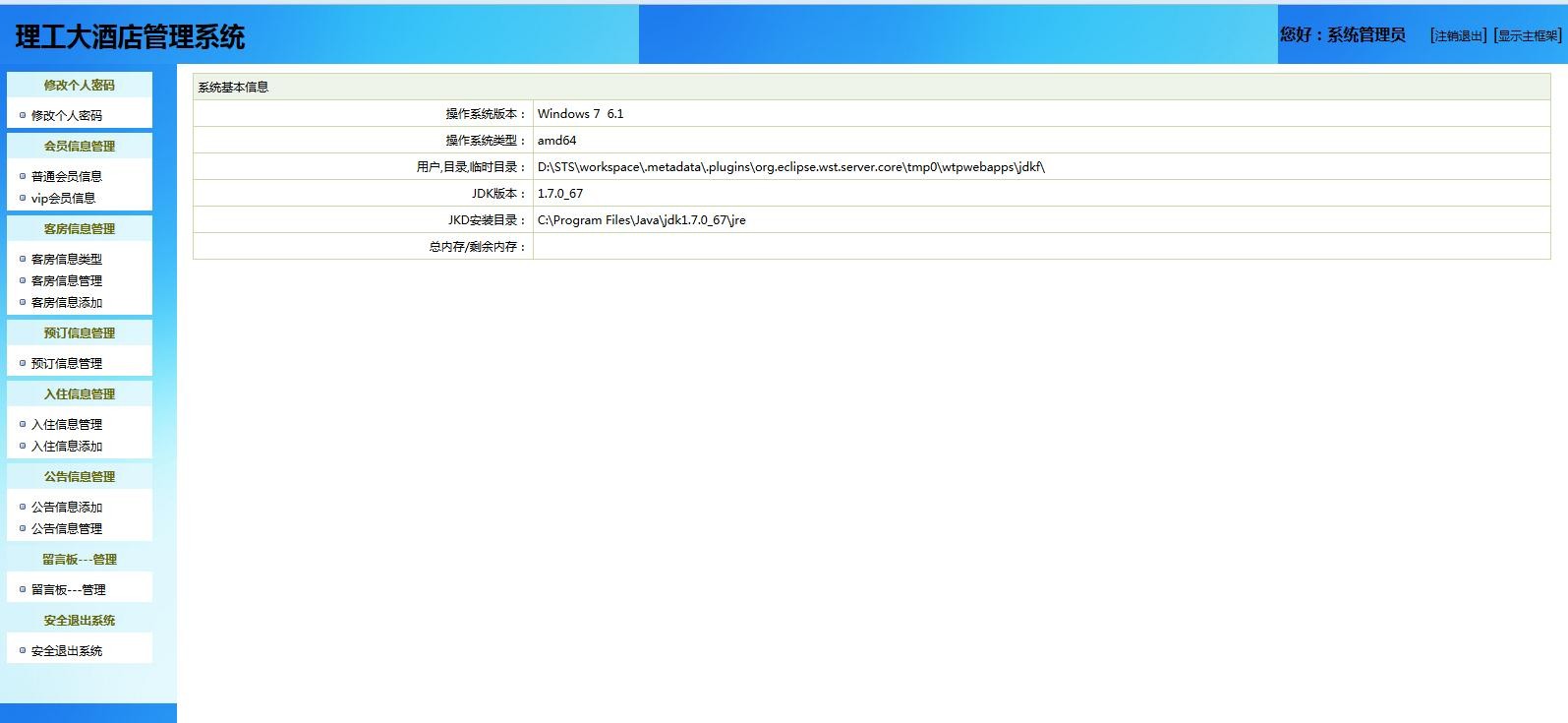The image size is (1568, 723).
Task: Toggle the 留言板---管理 section header
Action: pos(80,559)
